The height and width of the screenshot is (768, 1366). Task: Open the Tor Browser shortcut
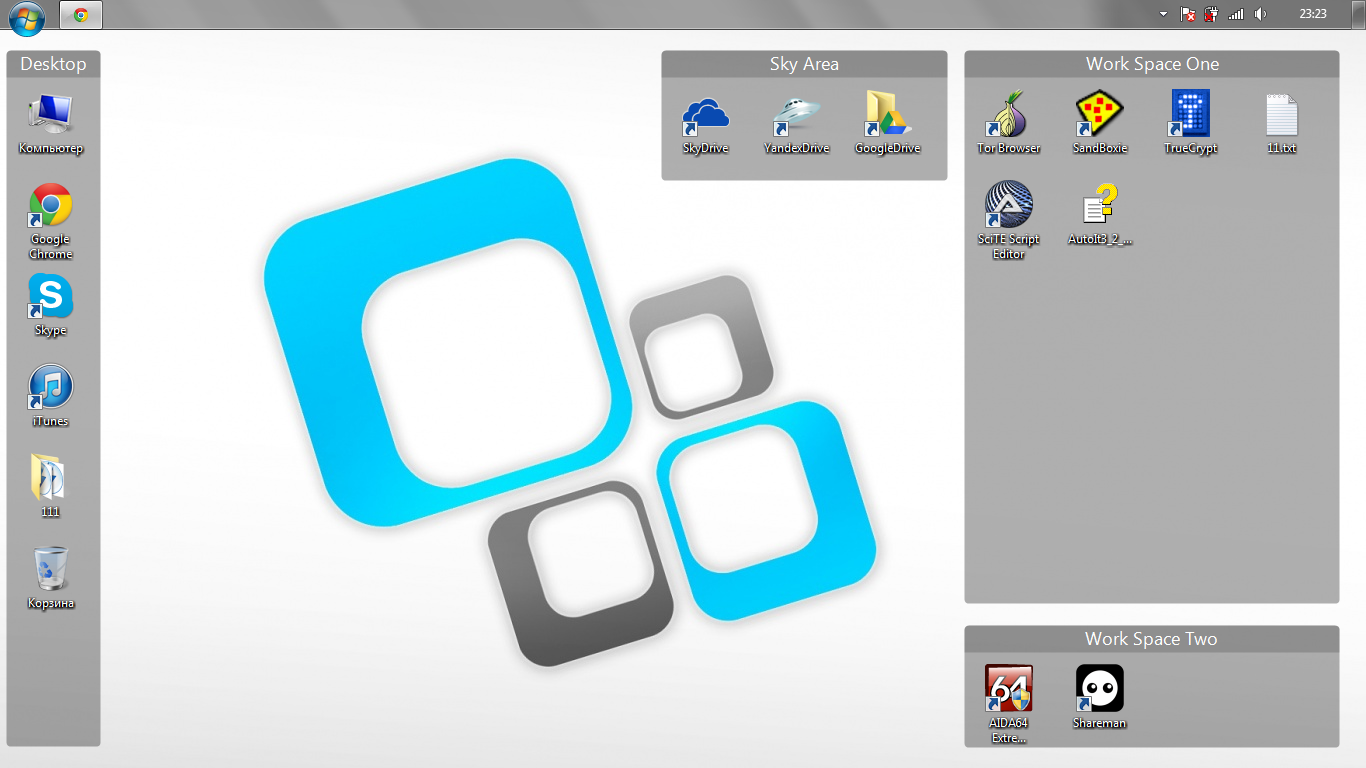pyautogui.click(x=1008, y=114)
